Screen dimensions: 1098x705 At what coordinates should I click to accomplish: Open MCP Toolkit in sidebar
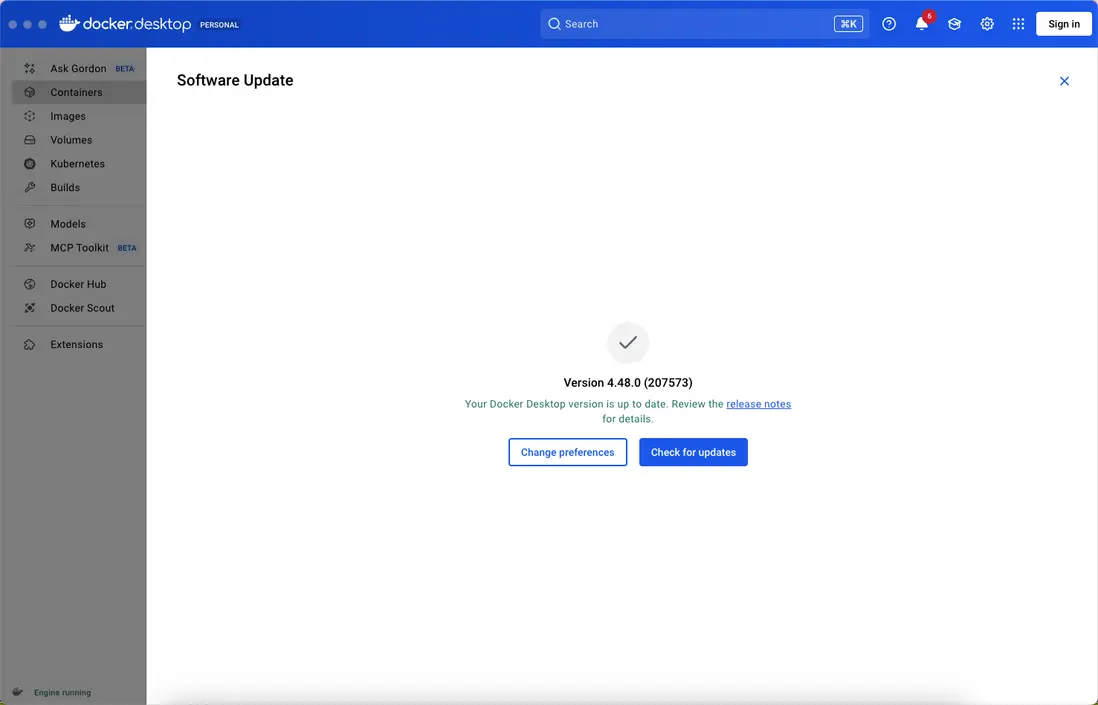[x=78, y=248]
